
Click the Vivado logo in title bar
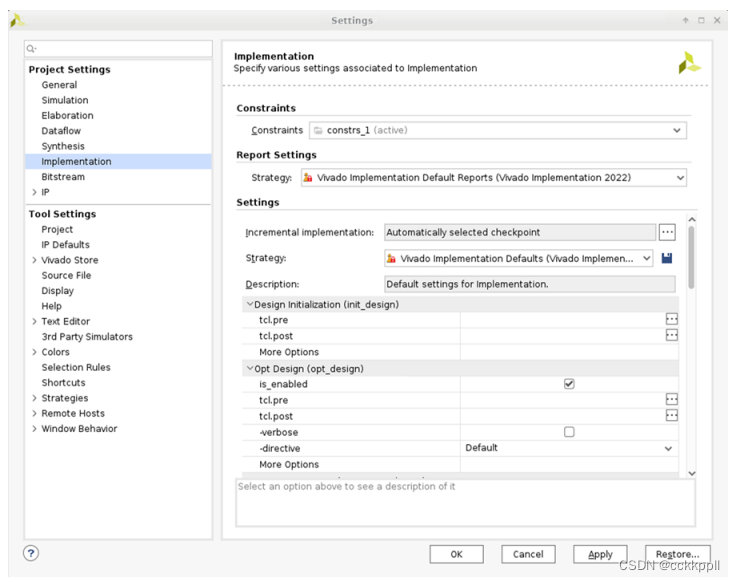click(17, 20)
